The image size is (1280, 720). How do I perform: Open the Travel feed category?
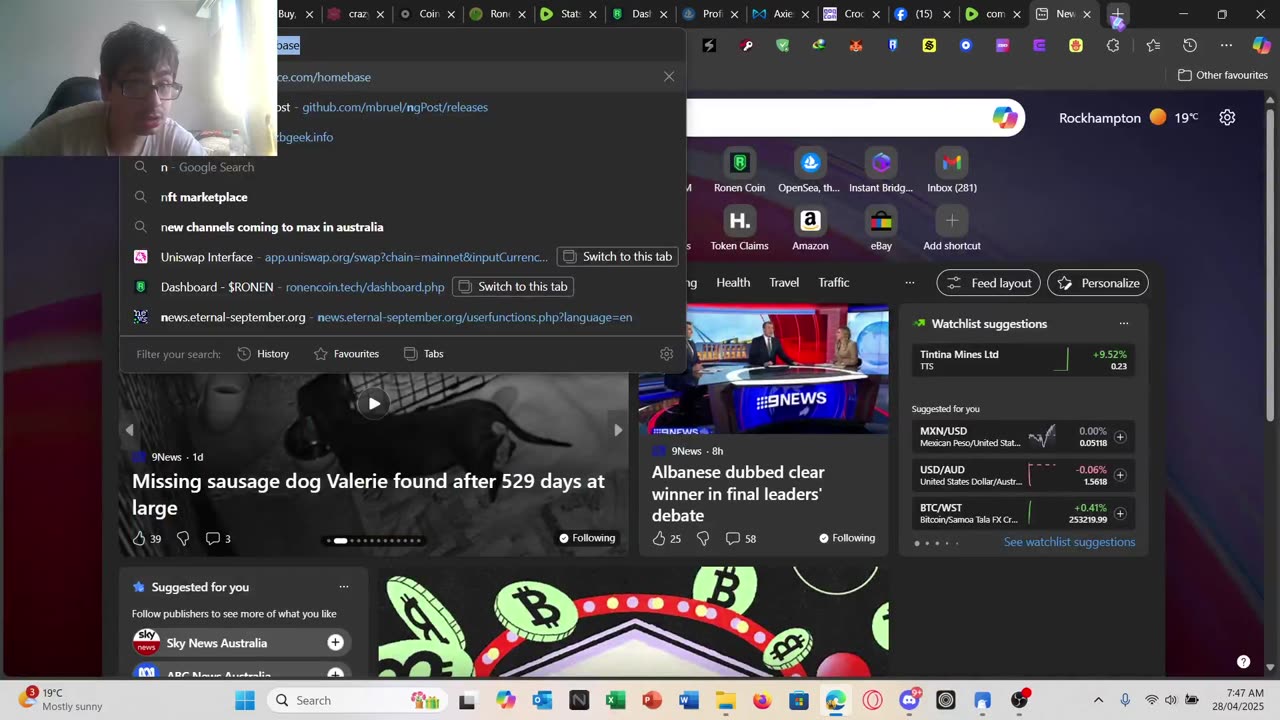(x=784, y=283)
